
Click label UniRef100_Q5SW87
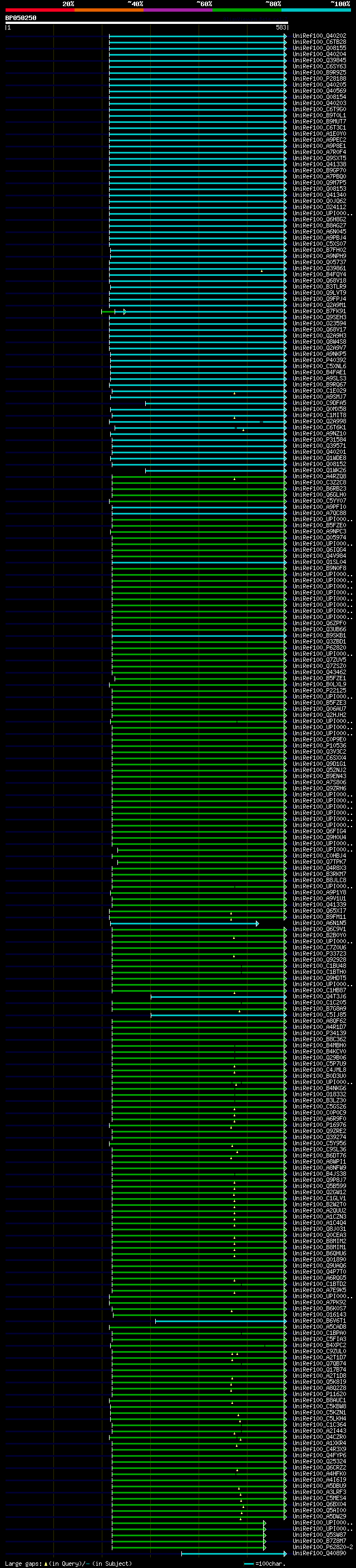point(319,1535)
